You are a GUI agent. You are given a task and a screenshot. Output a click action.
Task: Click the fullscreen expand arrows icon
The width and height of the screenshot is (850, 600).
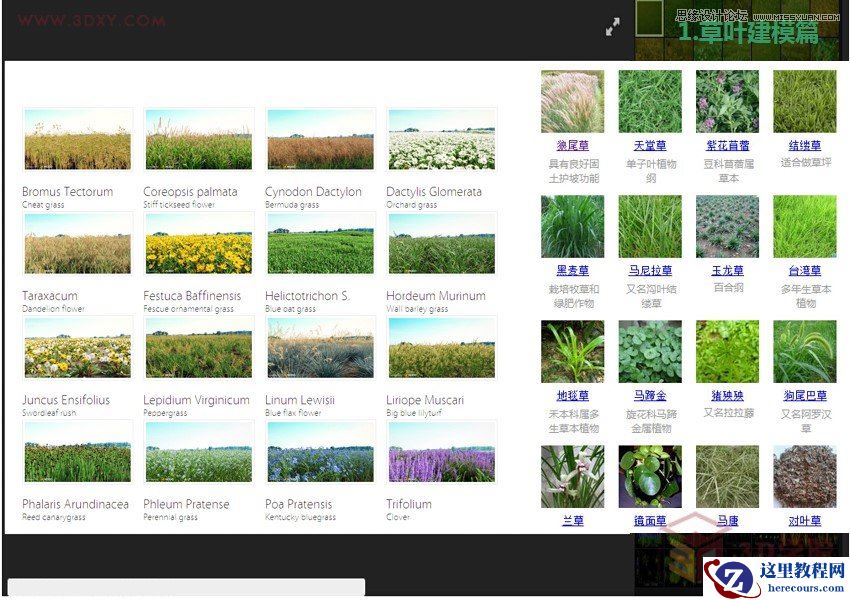[x=614, y=27]
